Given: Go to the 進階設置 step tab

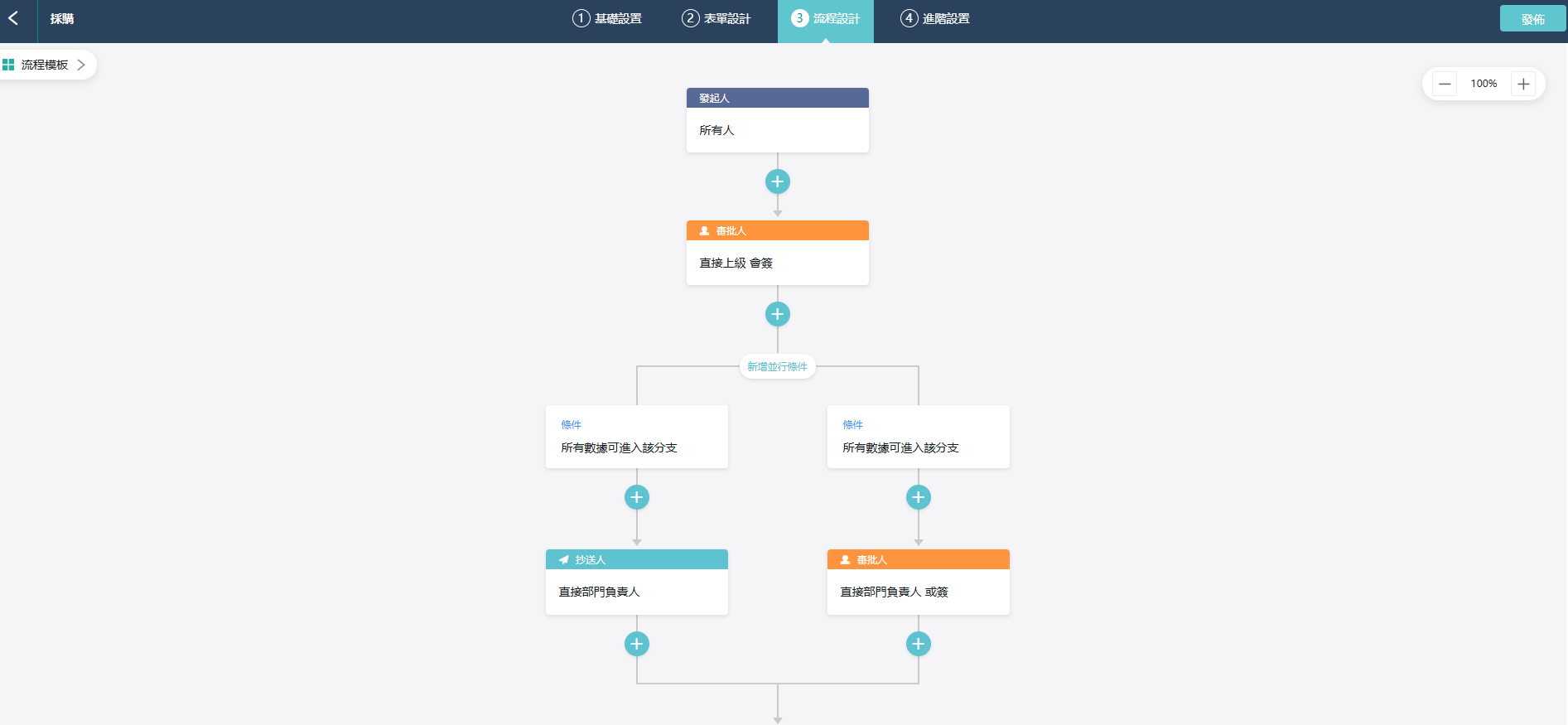Looking at the screenshot, I should pyautogui.click(x=935, y=18).
